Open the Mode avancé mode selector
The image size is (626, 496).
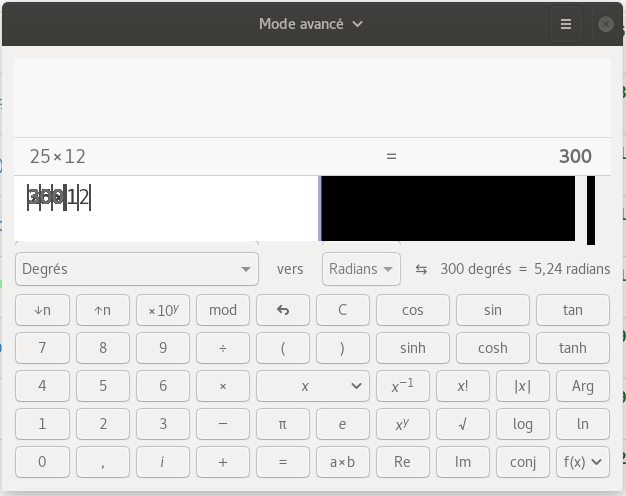coord(311,24)
